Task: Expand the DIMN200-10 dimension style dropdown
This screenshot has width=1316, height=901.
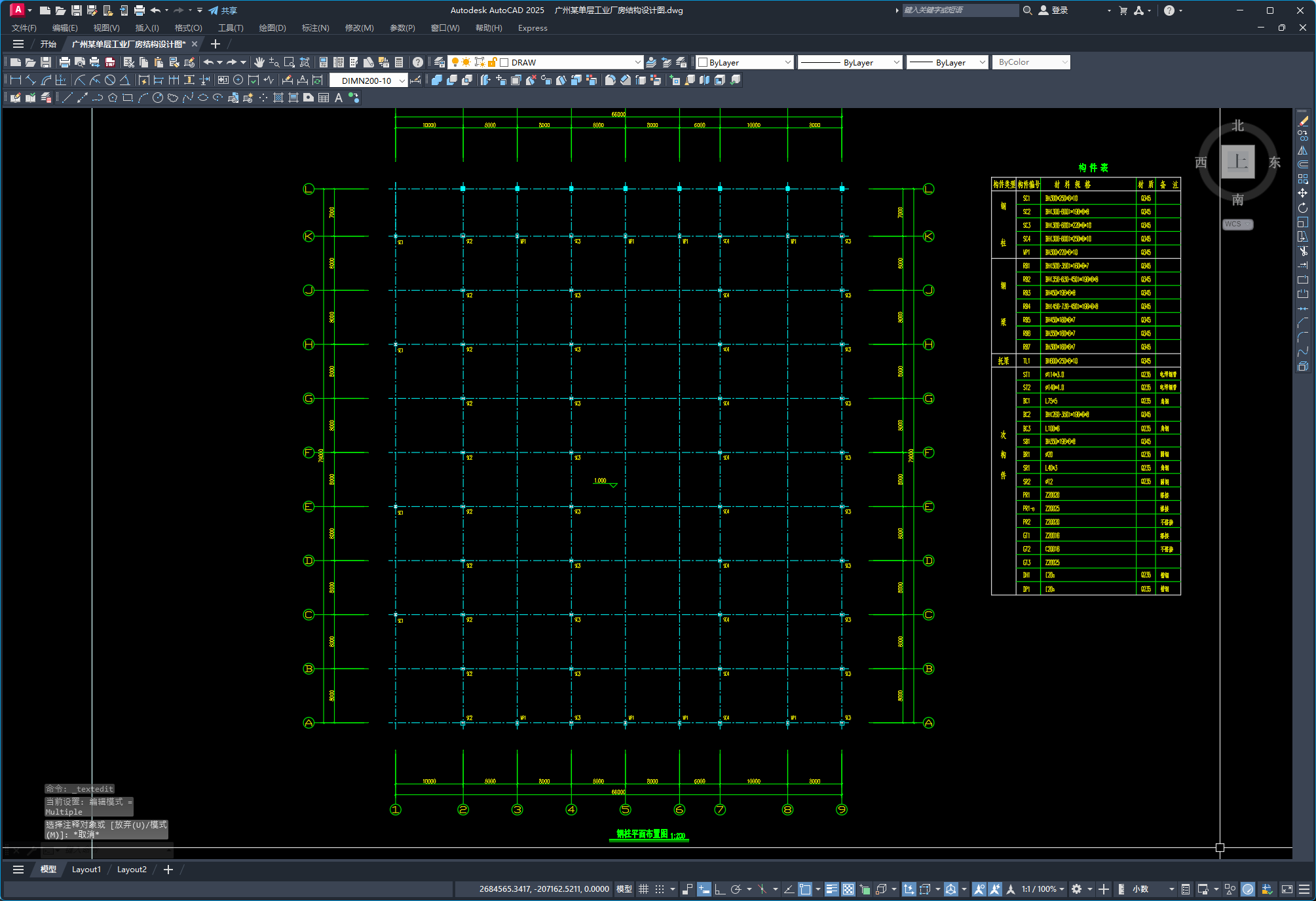Action: point(402,81)
